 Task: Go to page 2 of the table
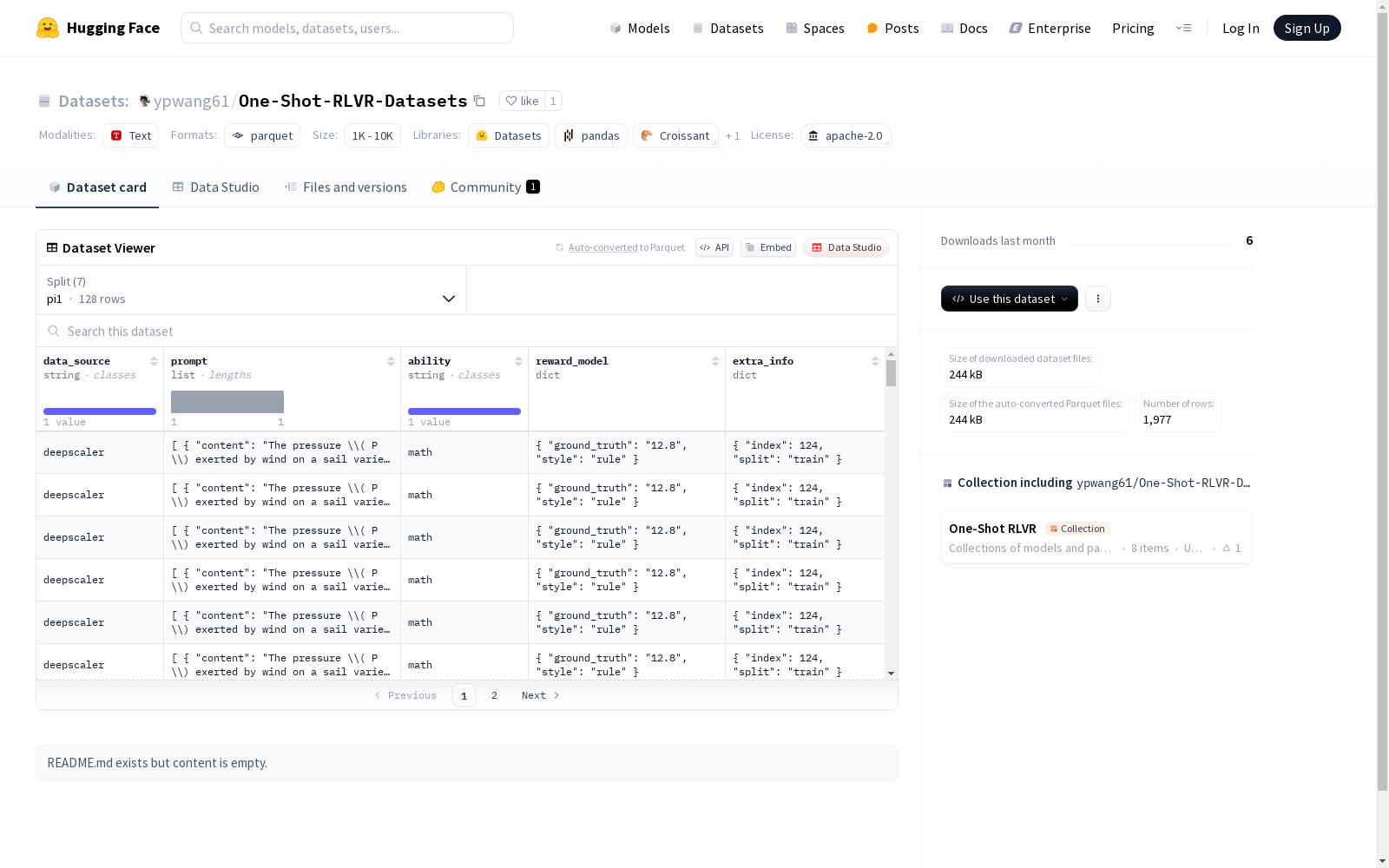tap(494, 695)
